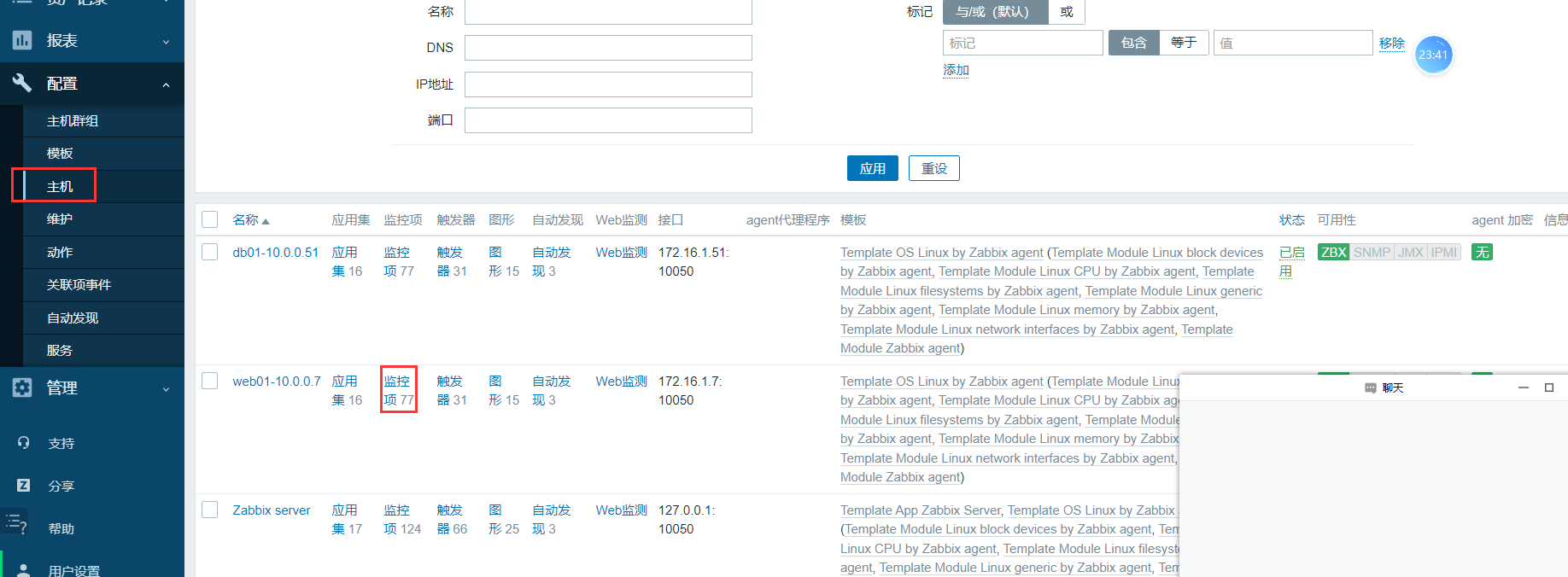Image resolution: width=1568 pixels, height=577 pixels.
Task: Open the Host groups menu item
Action: tap(73, 121)
